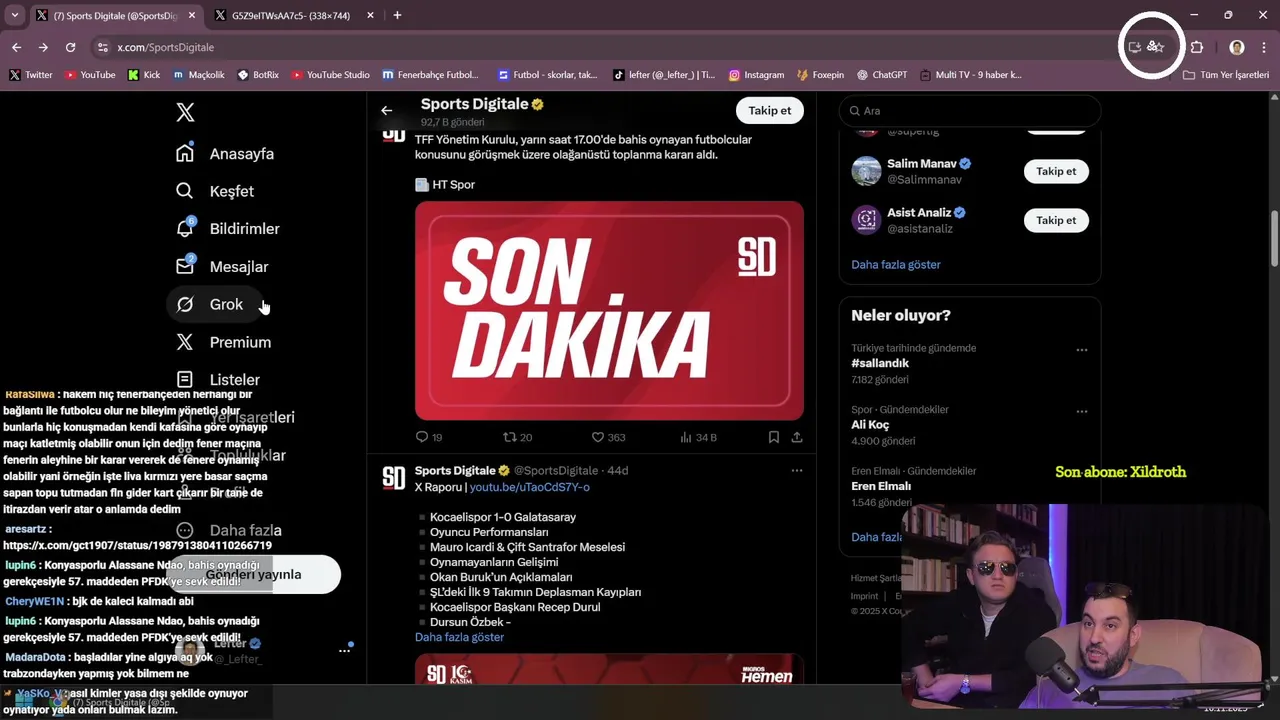Open the tab search dropdown
Screen dimensions: 1280x720
coord(14,16)
